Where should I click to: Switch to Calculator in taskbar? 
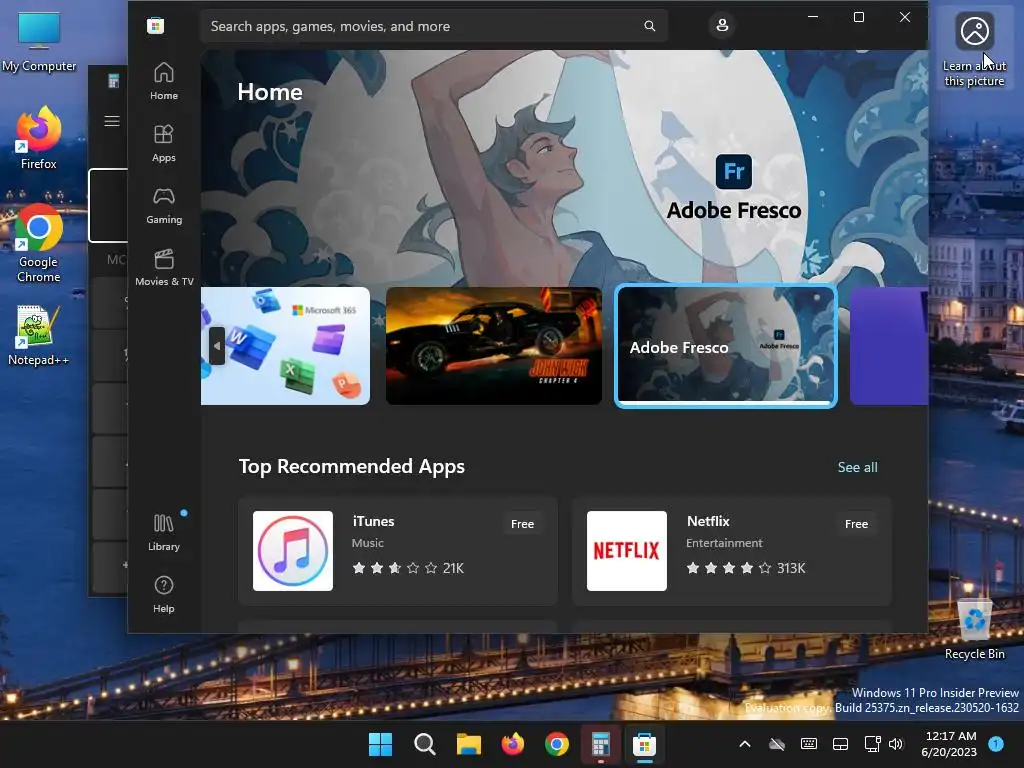(601, 744)
